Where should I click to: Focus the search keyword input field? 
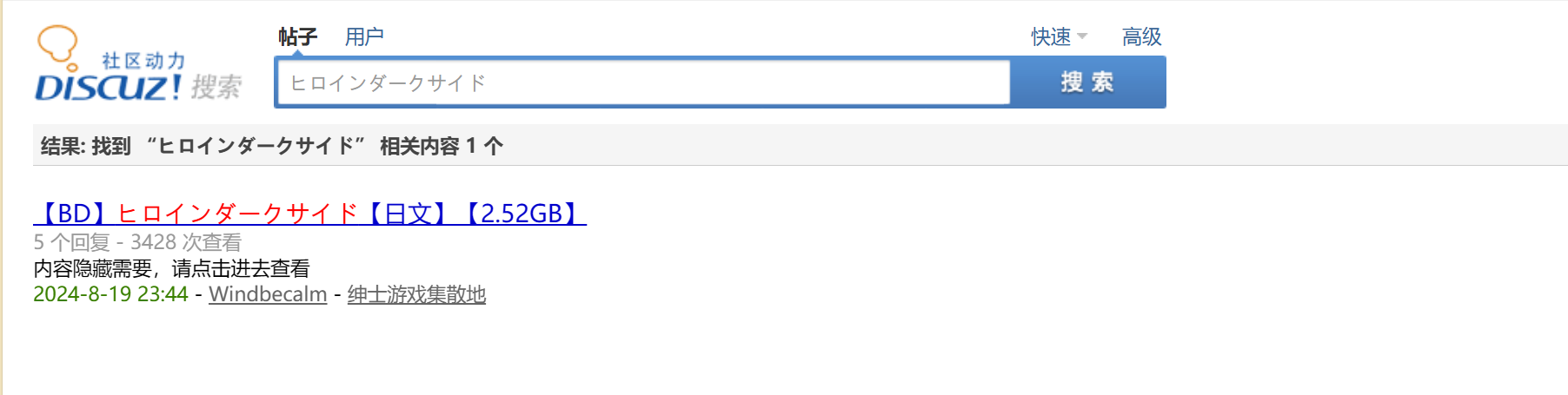pos(644,82)
